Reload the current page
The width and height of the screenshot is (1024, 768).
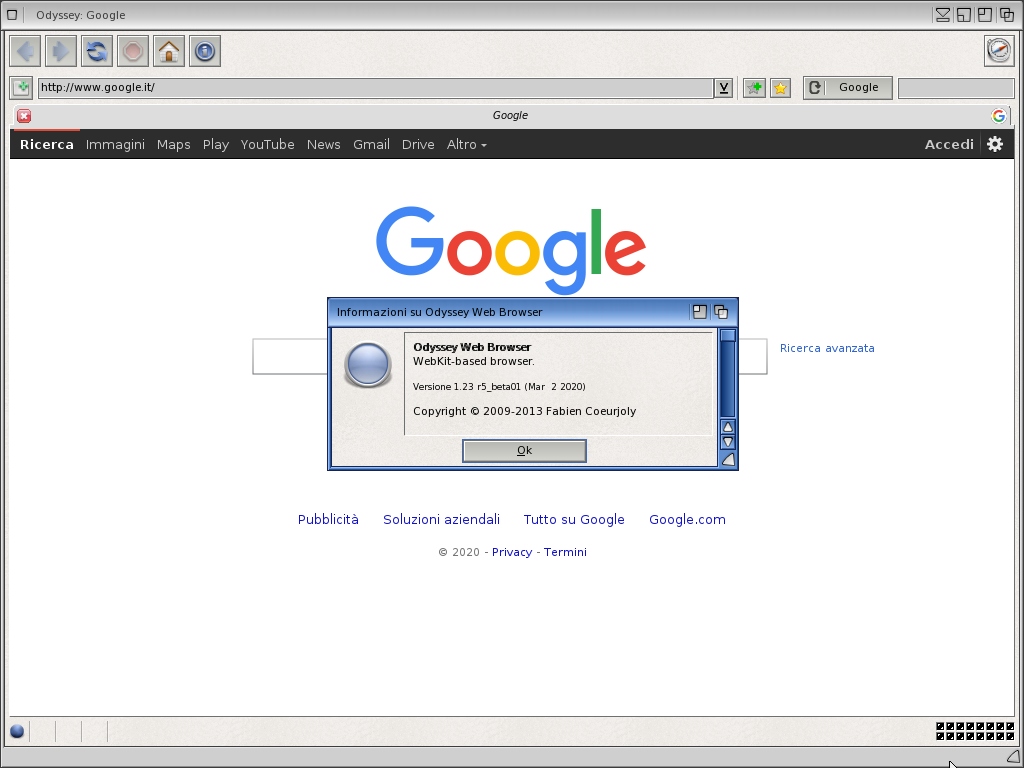[x=97, y=51]
